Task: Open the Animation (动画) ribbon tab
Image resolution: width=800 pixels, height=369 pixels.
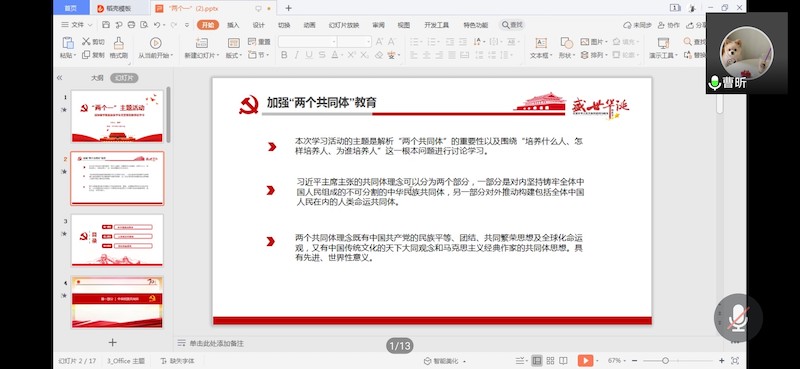Action: (309, 25)
